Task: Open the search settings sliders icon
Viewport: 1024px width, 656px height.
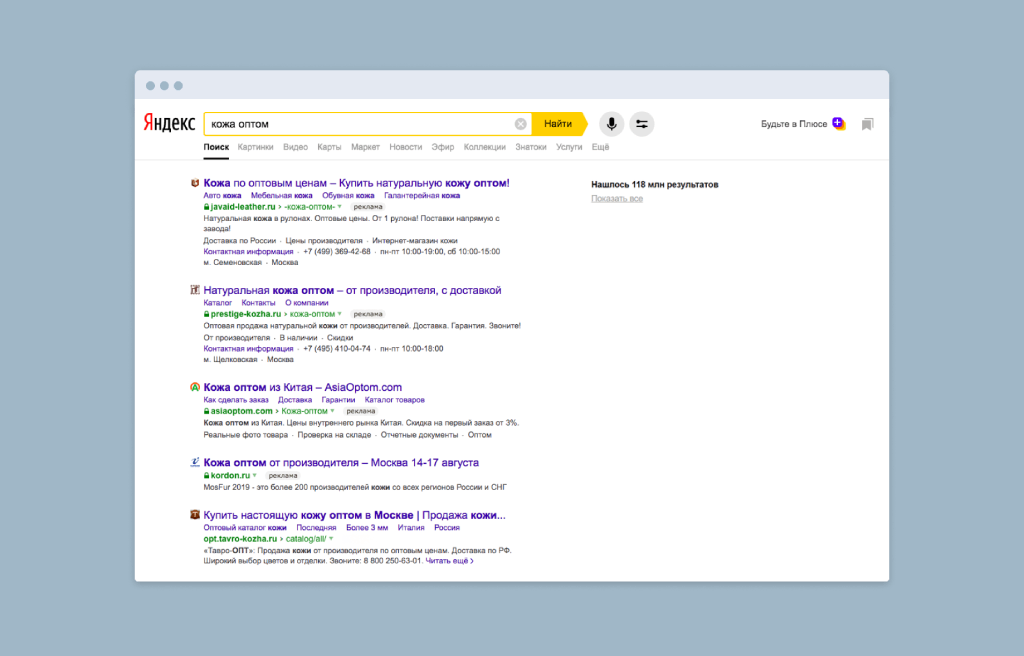Action: [642, 124]
